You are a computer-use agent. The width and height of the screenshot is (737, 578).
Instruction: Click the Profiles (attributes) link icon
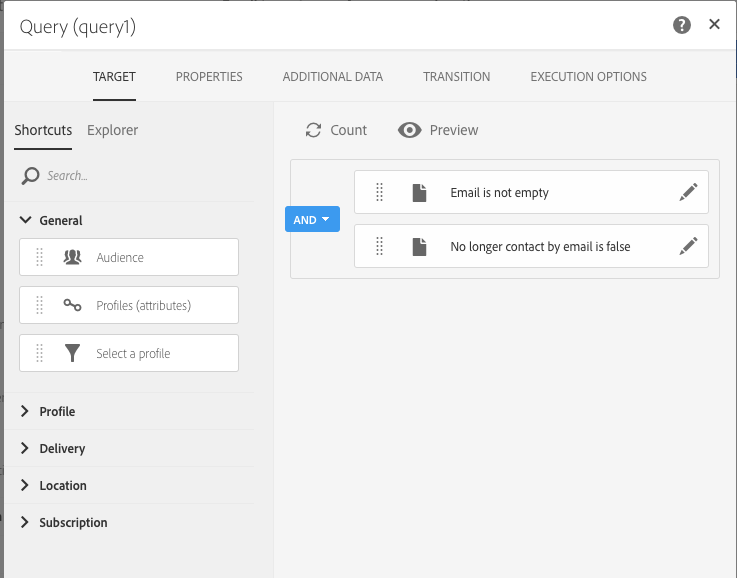(x=72, y=305)
